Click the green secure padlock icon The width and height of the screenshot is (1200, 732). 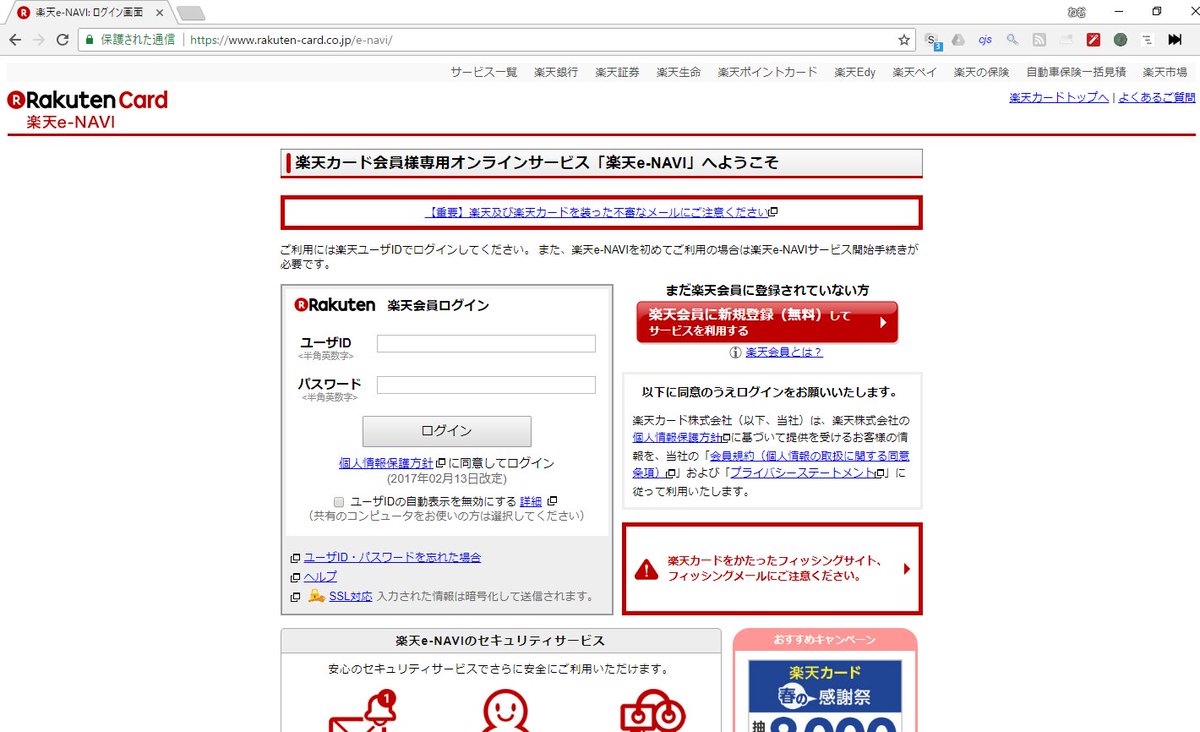(x=89, y=40)
